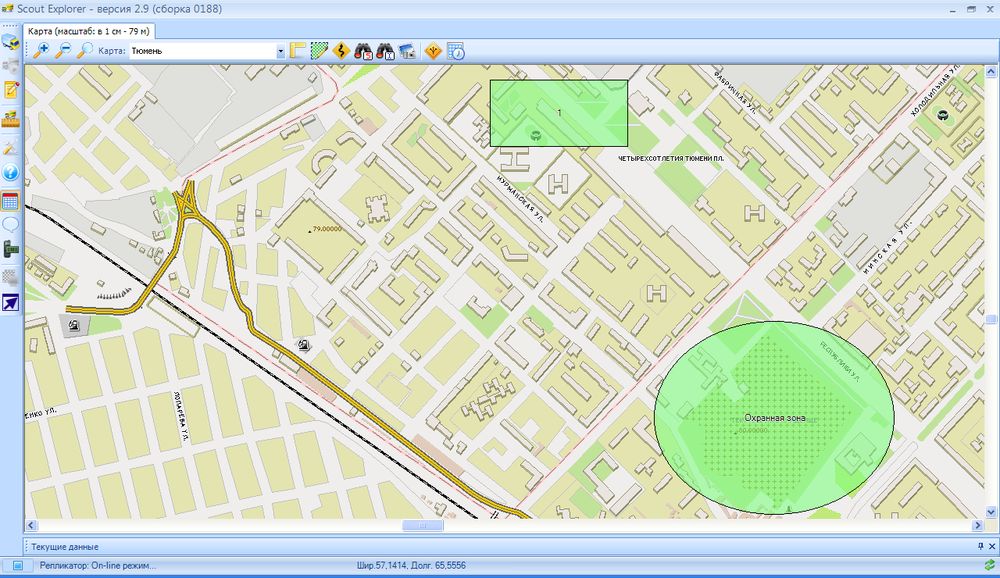Click the vehicle marker left of the railway
Image resolution: width=1000 pixels, height=578 pixels.
(74, 325)
